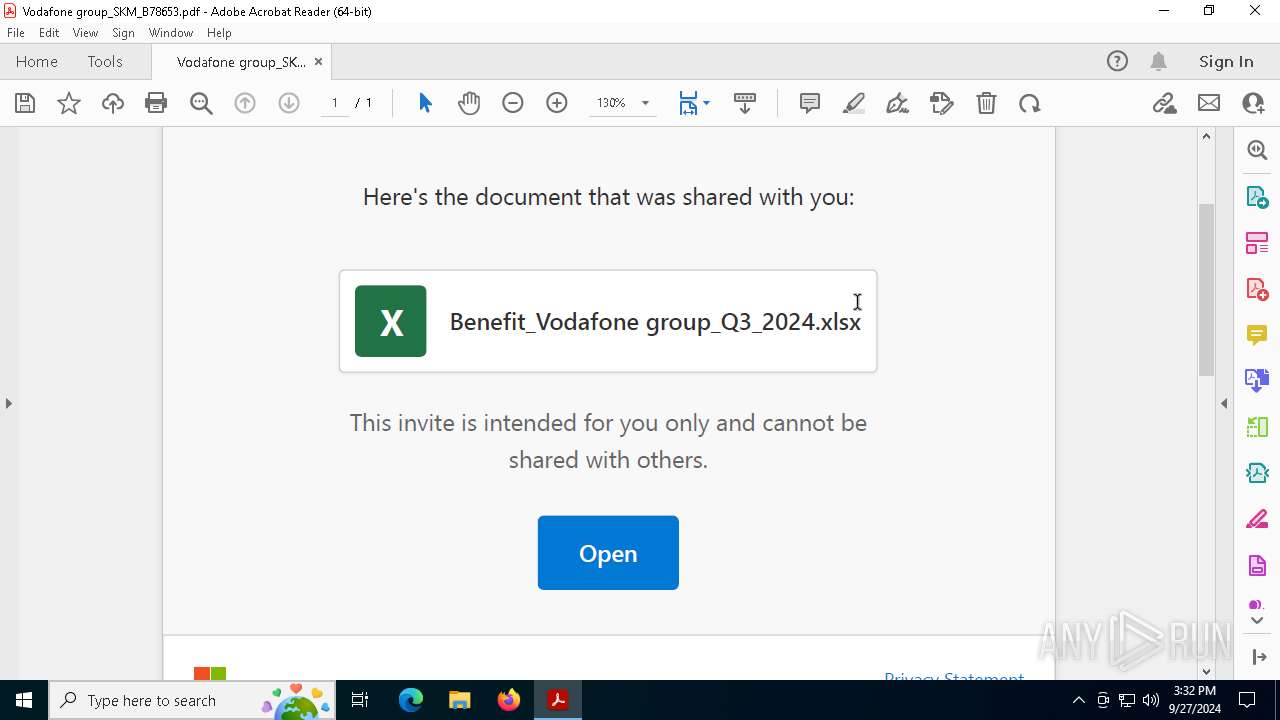The width and height of the screenshot is (1280, 720).
Task: Open the Help menu
Action: click(x=219, y=33)
